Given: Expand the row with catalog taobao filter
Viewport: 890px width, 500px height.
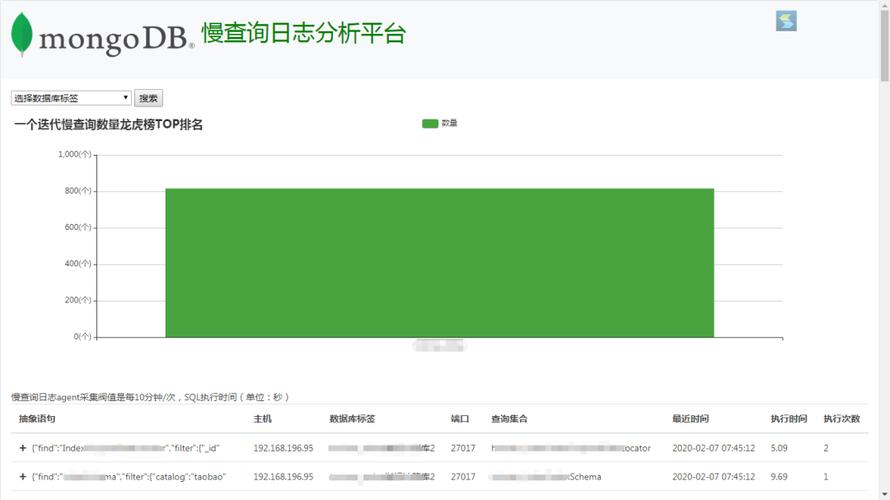Looking at the screenshot, I should point(23,477).
